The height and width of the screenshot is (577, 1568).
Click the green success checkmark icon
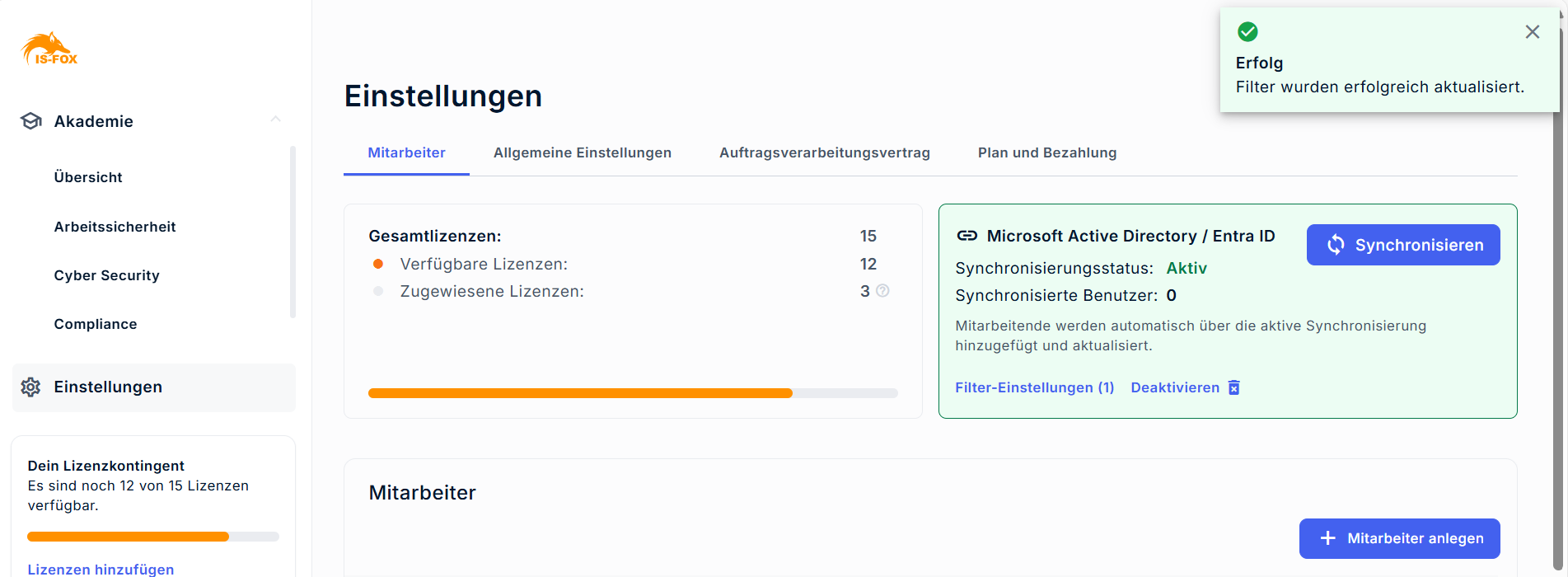[x=1247, y=32]
